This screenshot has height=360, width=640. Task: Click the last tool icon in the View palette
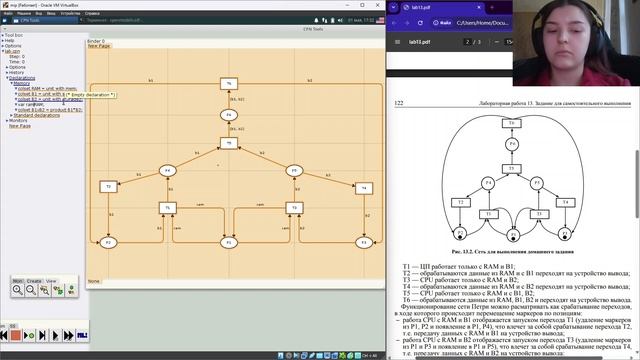(71, 290)
